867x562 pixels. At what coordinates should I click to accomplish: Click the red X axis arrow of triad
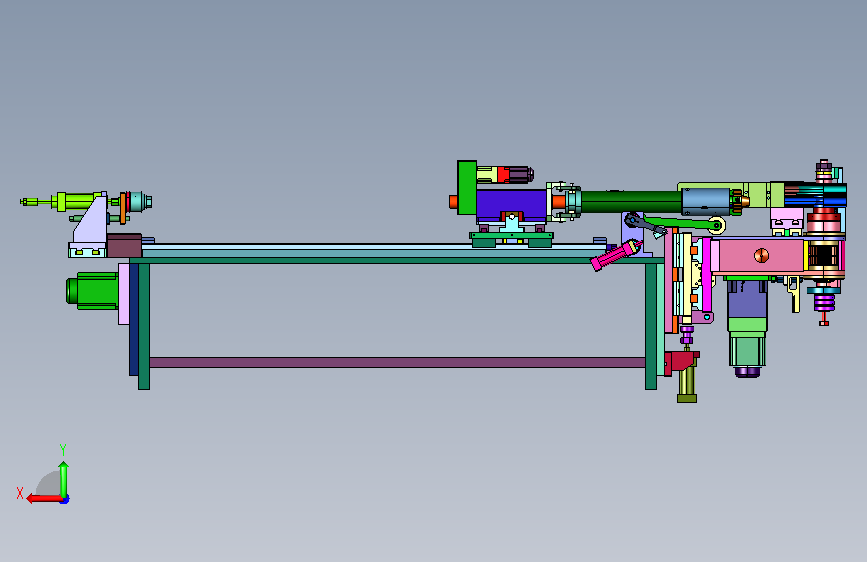click(x=44, y=499)
